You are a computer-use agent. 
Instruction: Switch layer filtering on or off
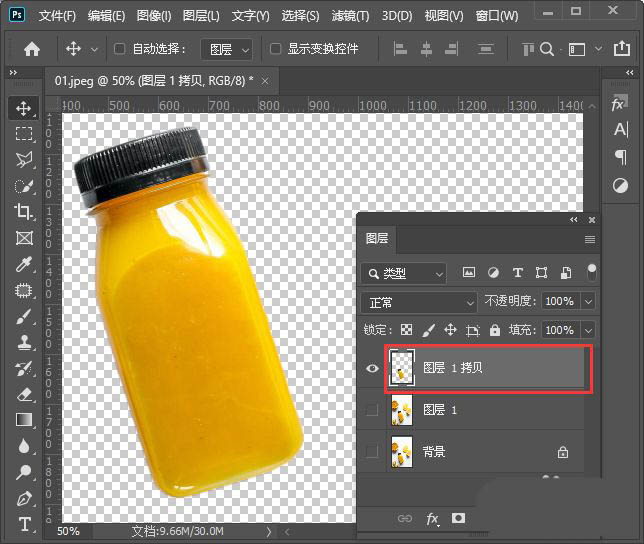tap(591, 272)
